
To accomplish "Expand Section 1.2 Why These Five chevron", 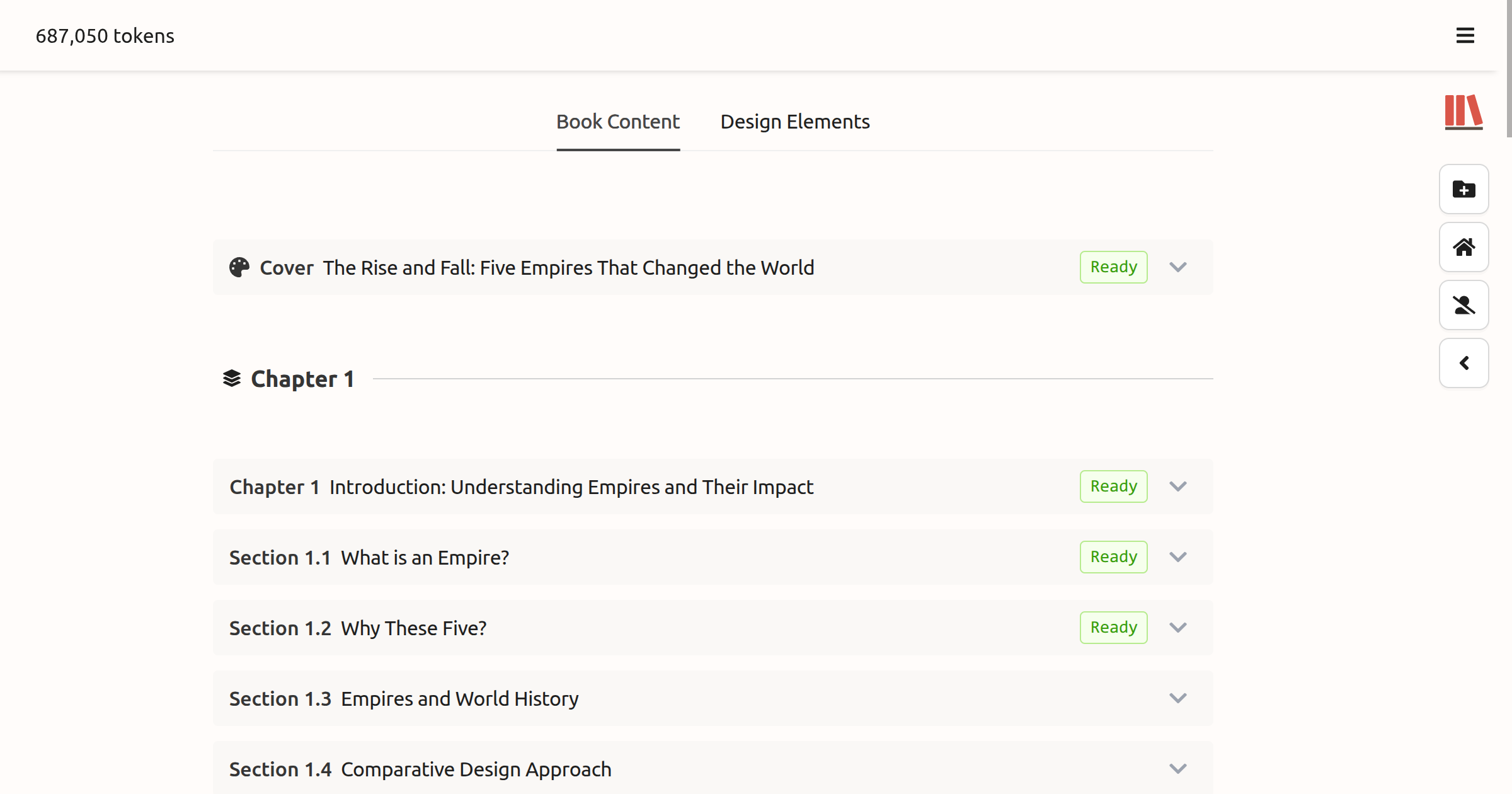I will pos(1177,628).
